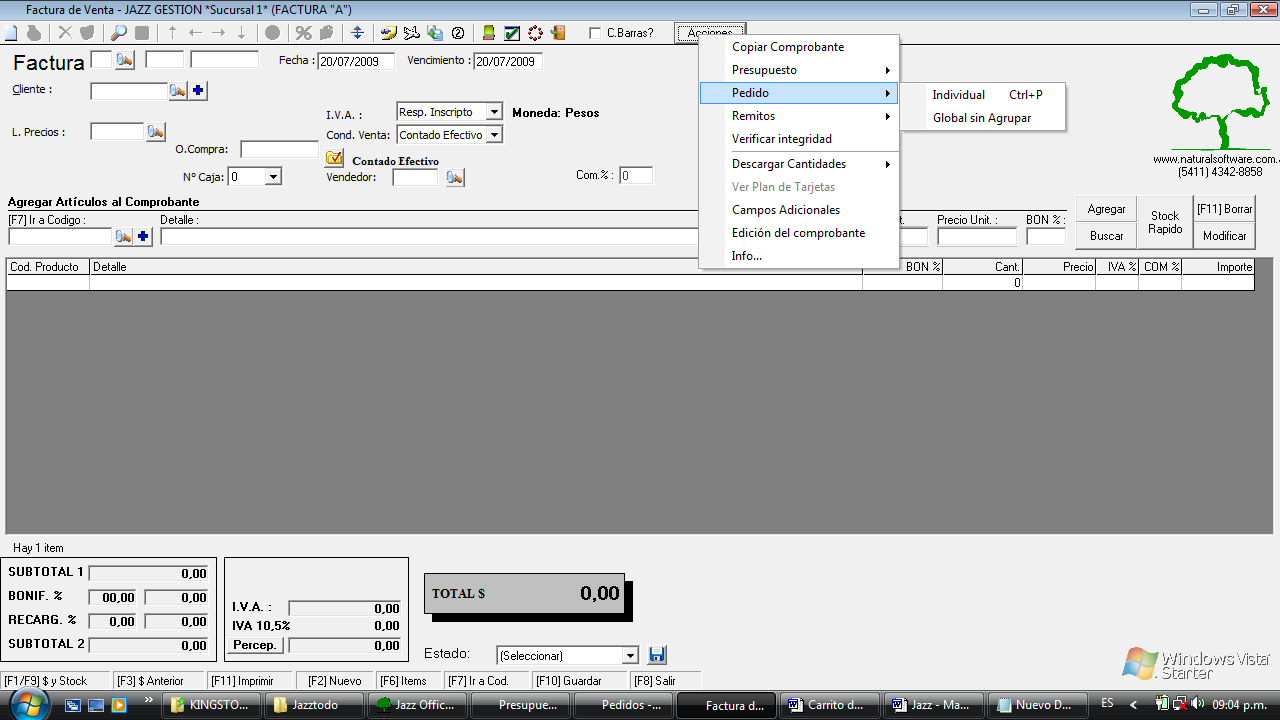Click the Windows Start orb
This screenshot has width=1280, height=720.
(x=30, y=704)
